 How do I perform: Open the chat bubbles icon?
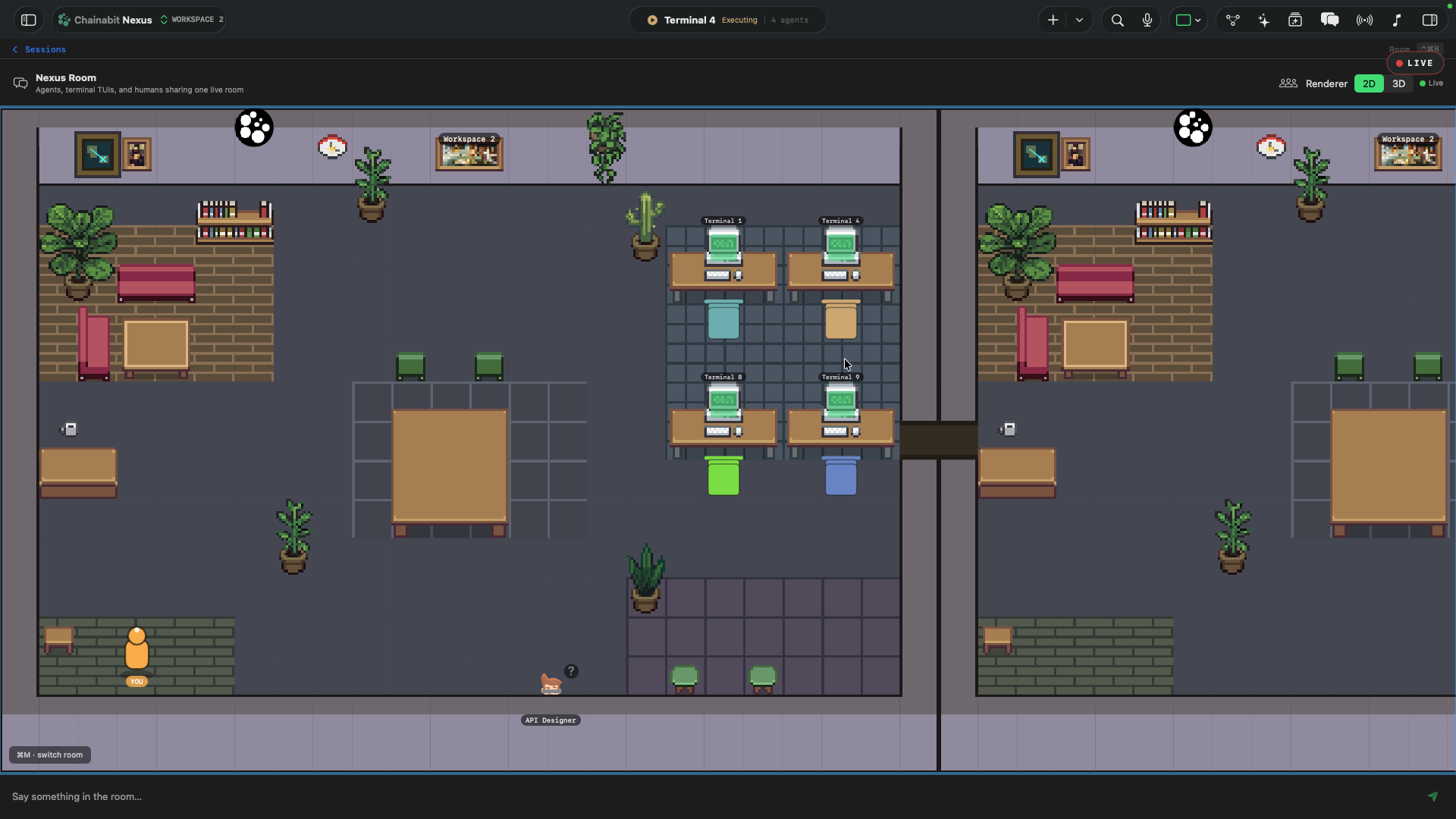1329,20
